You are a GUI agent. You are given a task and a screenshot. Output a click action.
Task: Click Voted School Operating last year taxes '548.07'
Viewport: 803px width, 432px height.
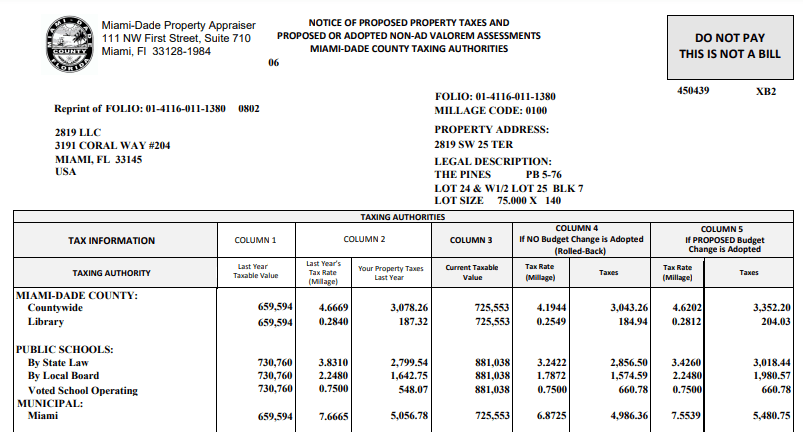pyautogui.click(x=413, y=390)
